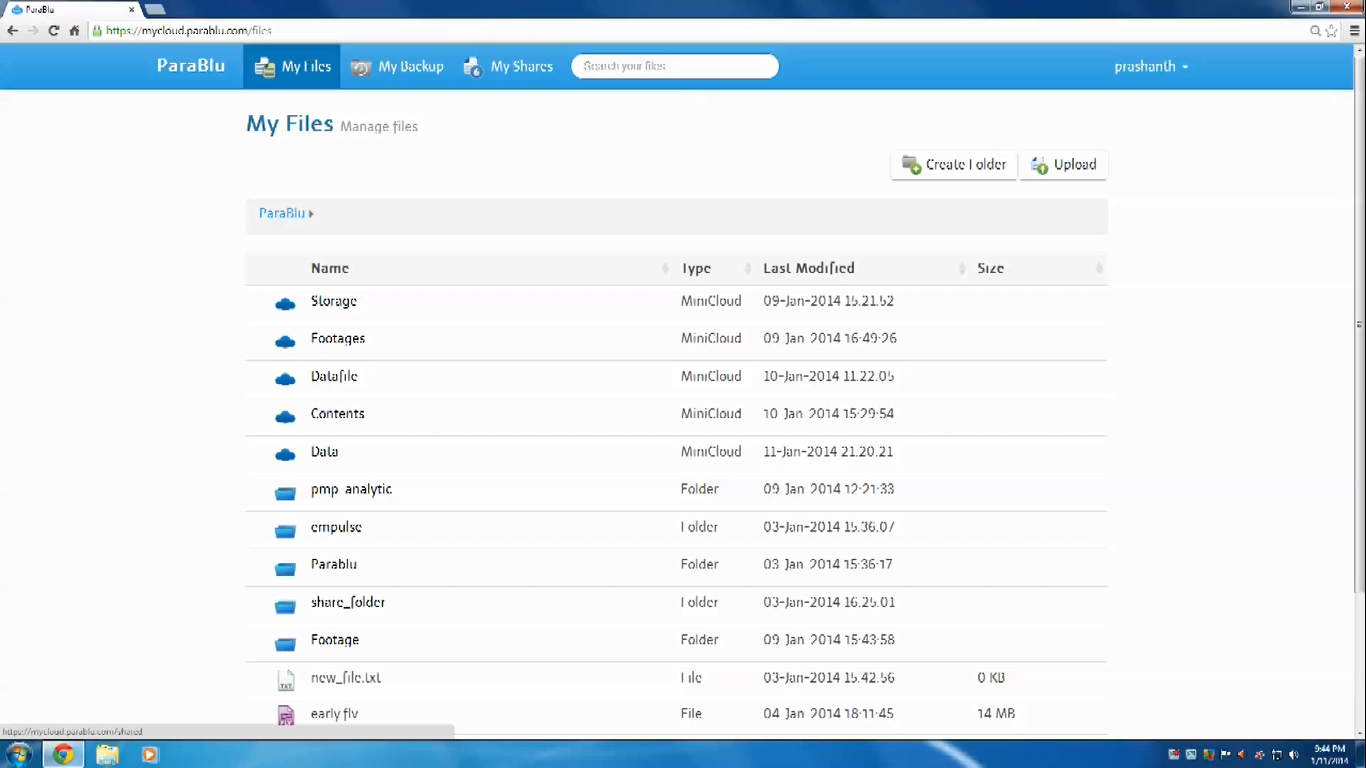
Task: Go to My Shares in the navbar
Action: pyautogui.click(x=508, y=67)
